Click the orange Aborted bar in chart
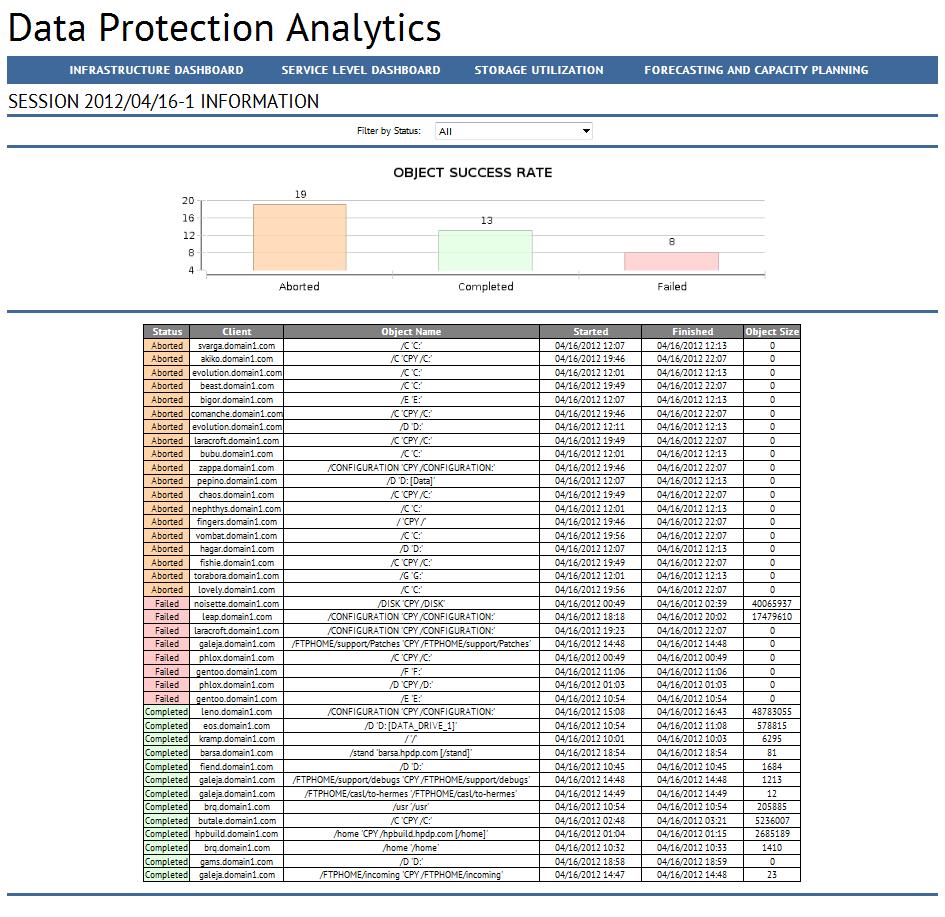Image resolution: width=945 pixels, height=917 pixels. point(300,237)
